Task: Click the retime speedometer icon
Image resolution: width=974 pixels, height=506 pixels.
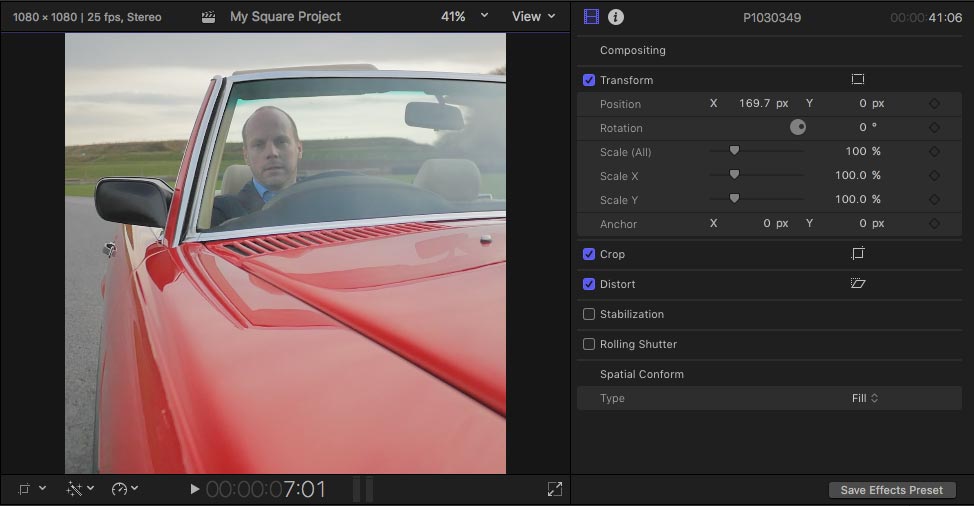Action: (x=119, y=489)
